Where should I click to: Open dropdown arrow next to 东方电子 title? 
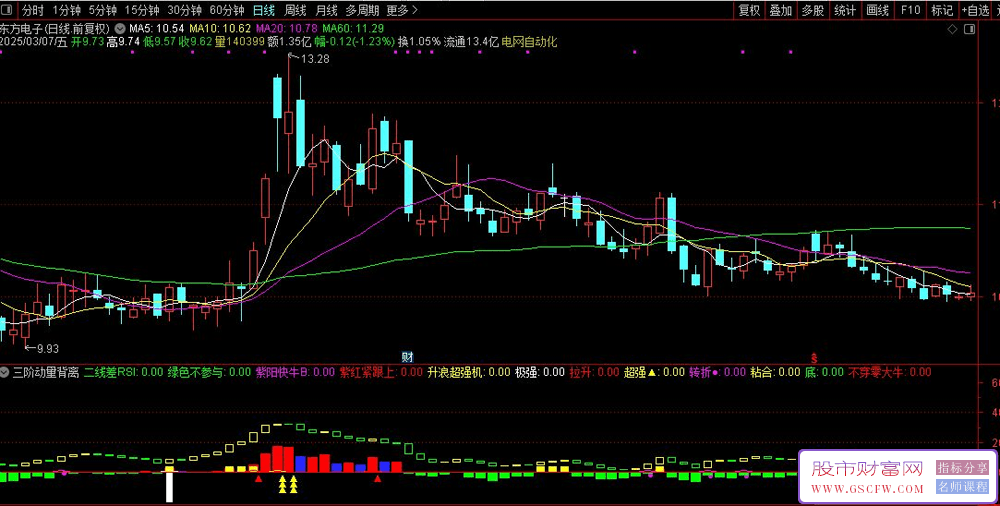[x=121, y=29]
